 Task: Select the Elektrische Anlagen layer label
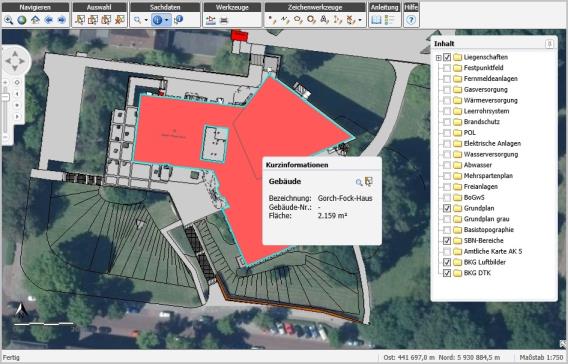[492, 144]
